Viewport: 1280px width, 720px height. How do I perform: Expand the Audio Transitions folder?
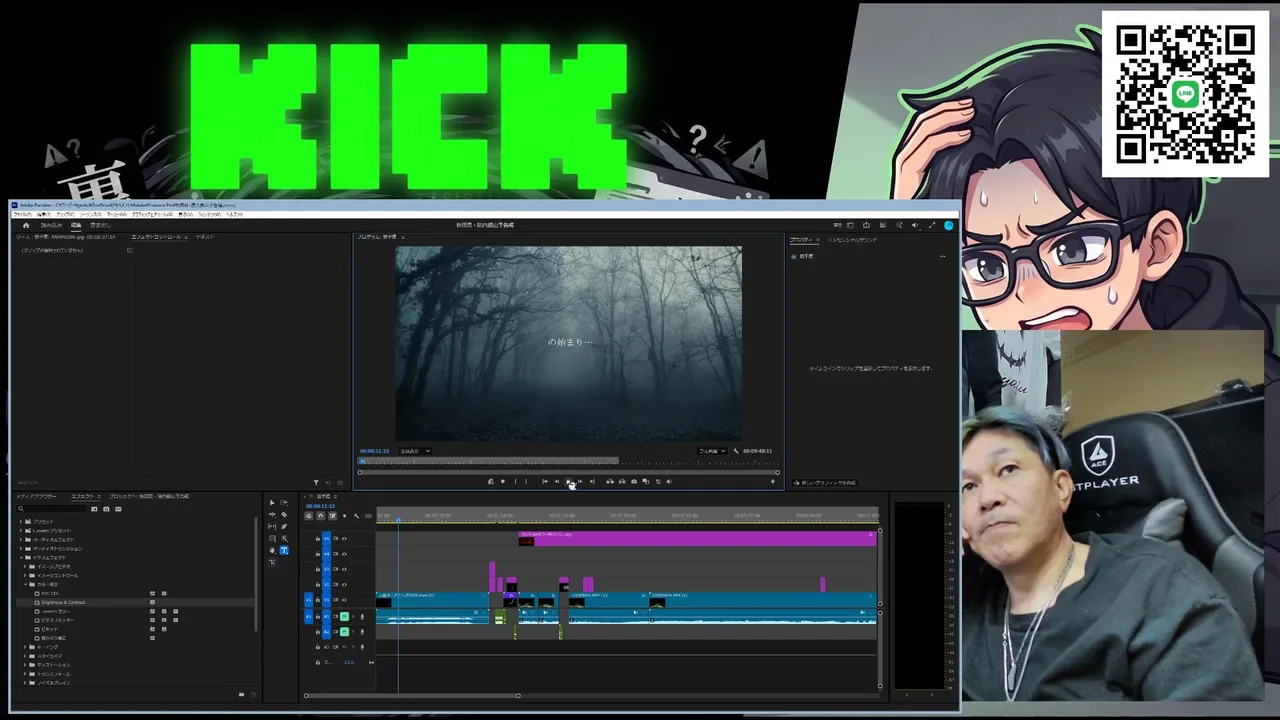tap(21, 549)
